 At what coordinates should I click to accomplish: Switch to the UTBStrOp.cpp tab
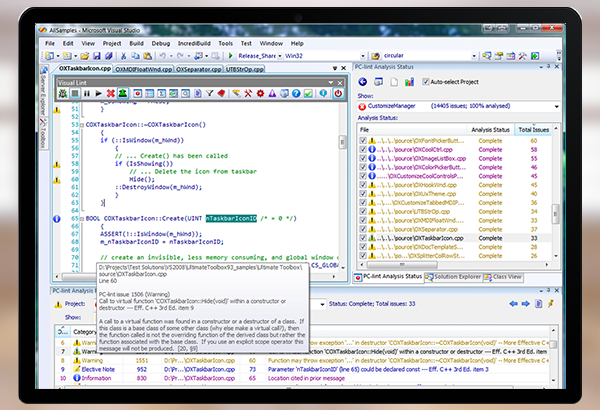point(245,69)
